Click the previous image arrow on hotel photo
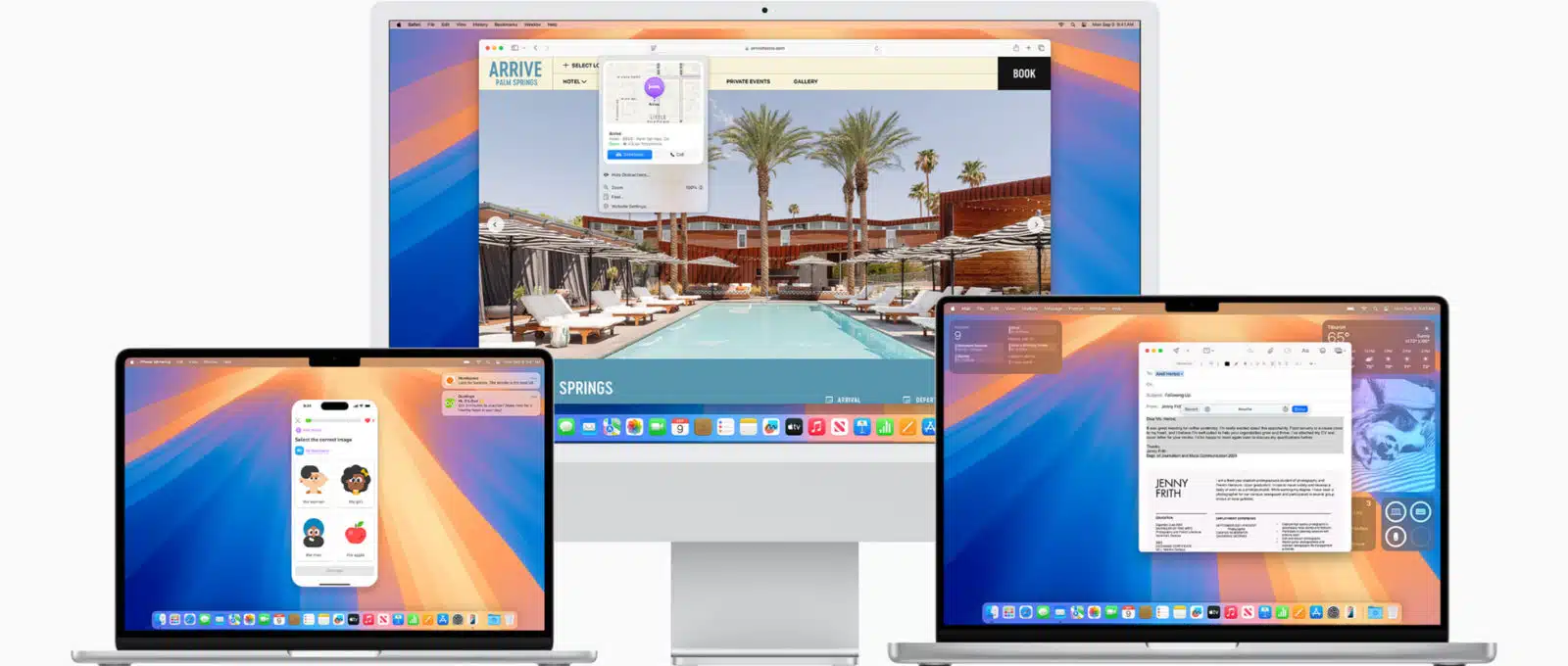The width and height of the screenshot is (1568, 666). click(x=496, y=224)
